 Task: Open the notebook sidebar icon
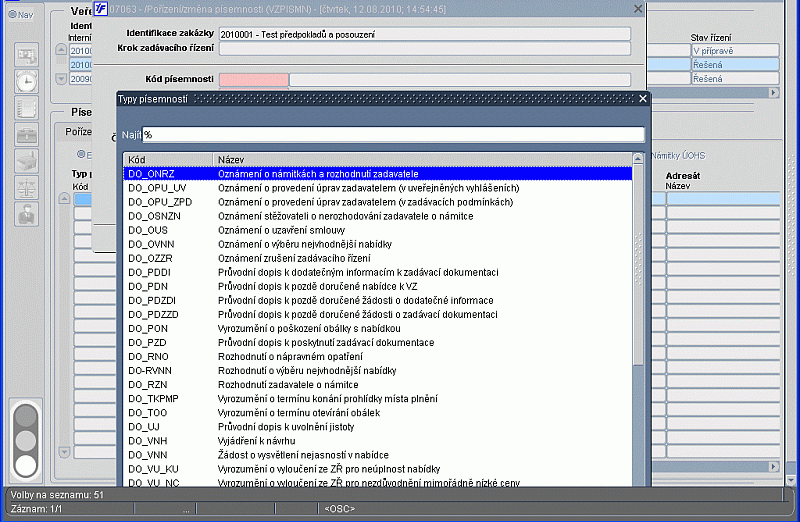point(27,109)
